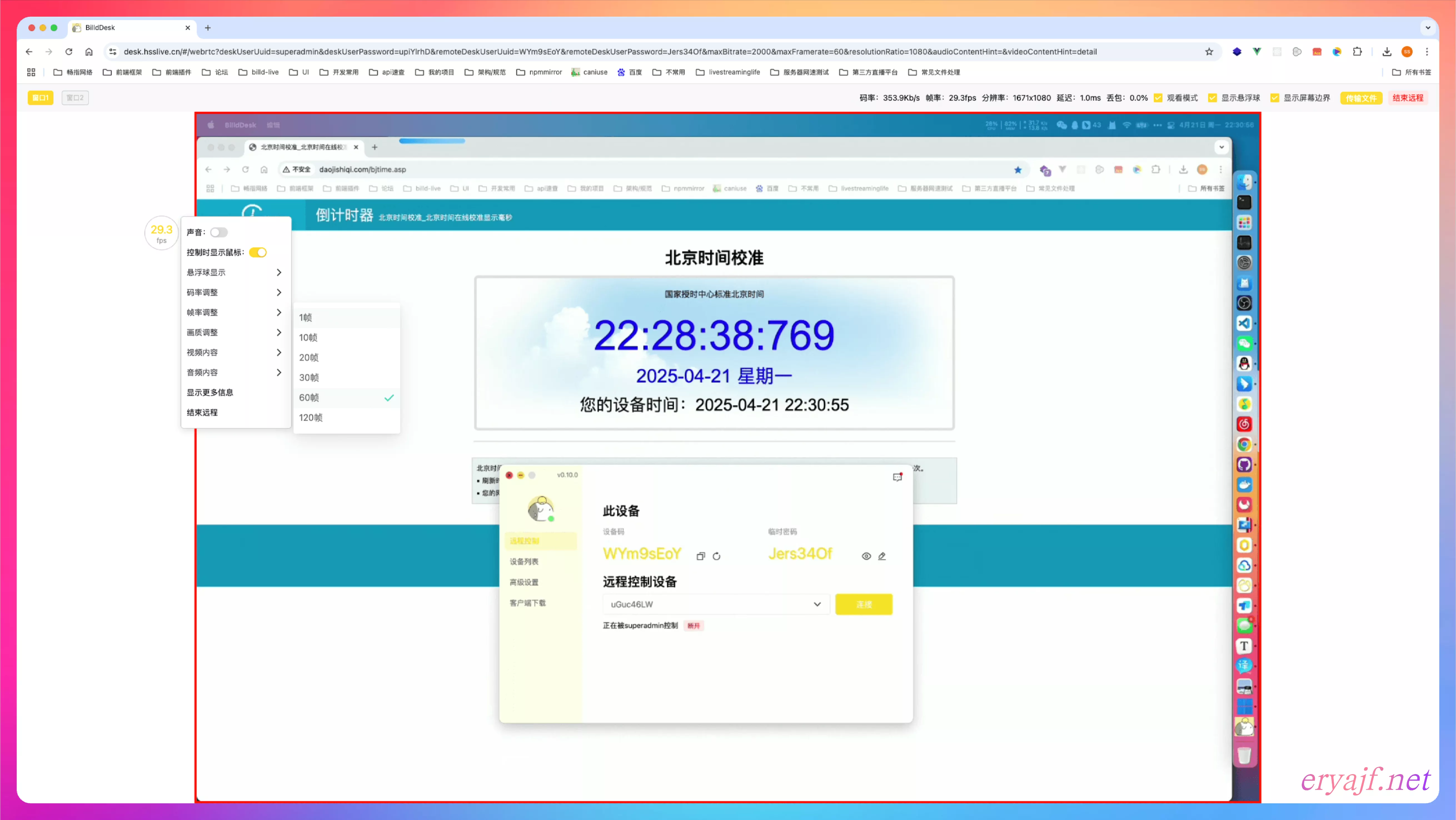Choose the 30帧 frame rate option
Viewport: 1456px width, 820px height.
[x=346, y=377]
